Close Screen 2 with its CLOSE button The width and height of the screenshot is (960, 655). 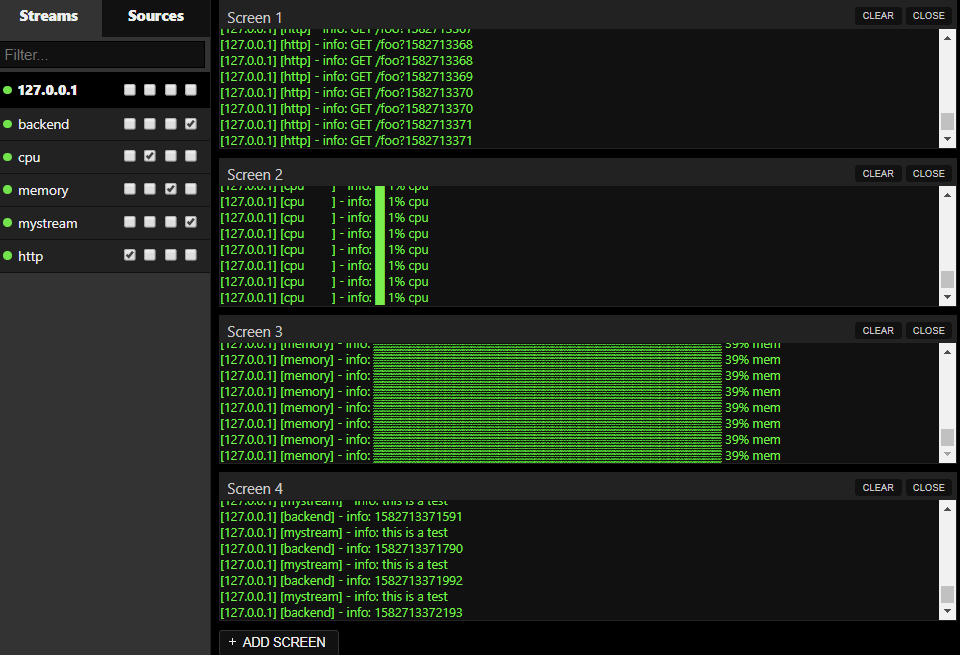point(928,173)
